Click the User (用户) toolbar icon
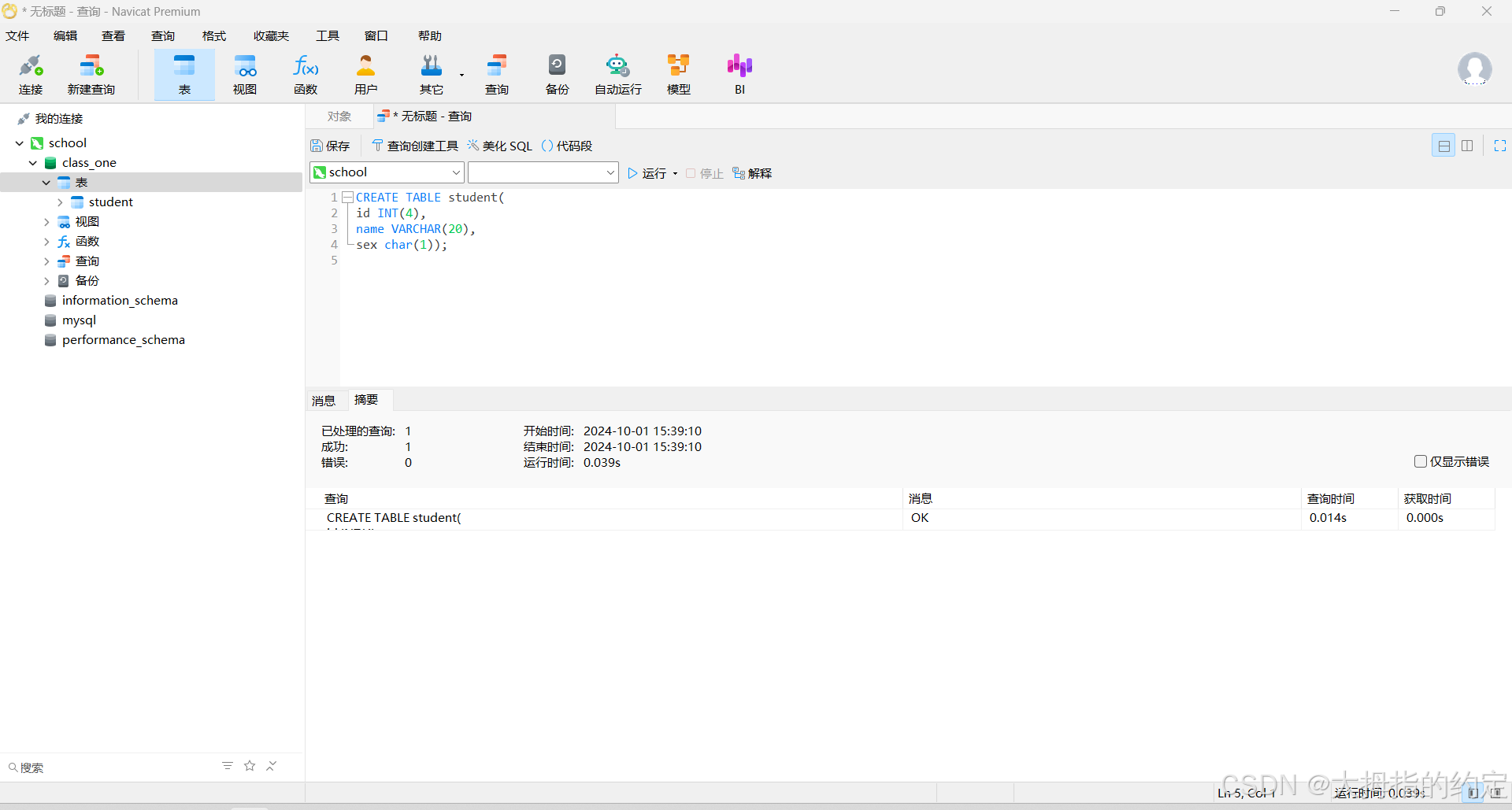This screenshot has height=810, width=1512. (365, 75)
